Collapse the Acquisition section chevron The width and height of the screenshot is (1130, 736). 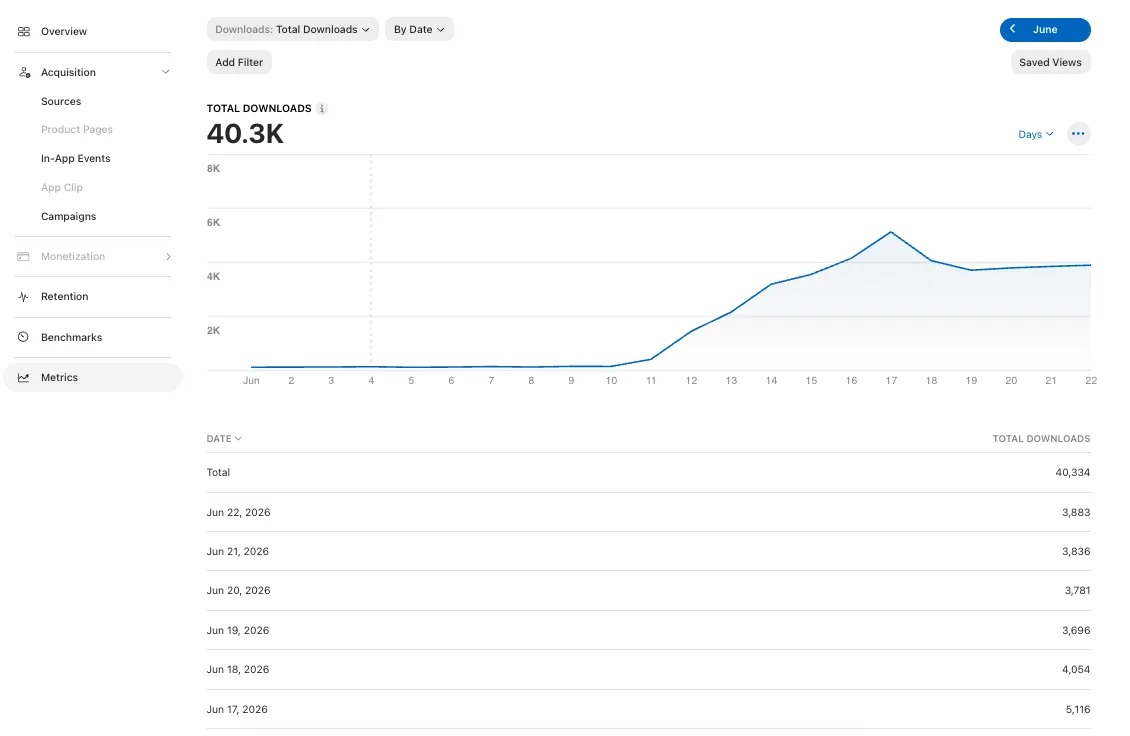pyautogui.click(x=166, y=72)
